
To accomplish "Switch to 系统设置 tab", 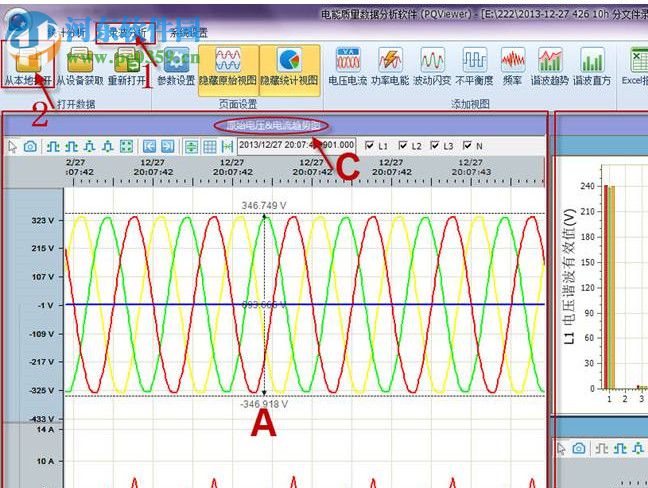I will tap(189, 33).
